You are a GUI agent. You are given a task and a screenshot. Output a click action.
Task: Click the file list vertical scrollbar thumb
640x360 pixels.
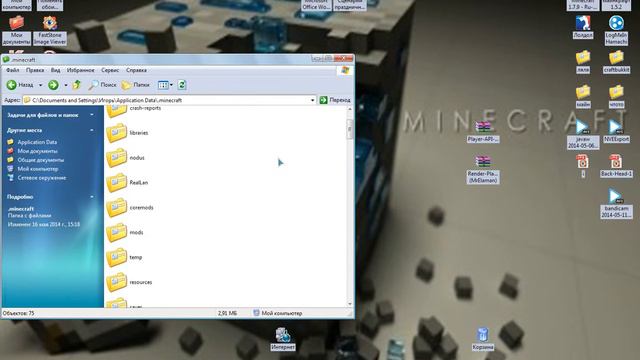[x=349, y=129]
